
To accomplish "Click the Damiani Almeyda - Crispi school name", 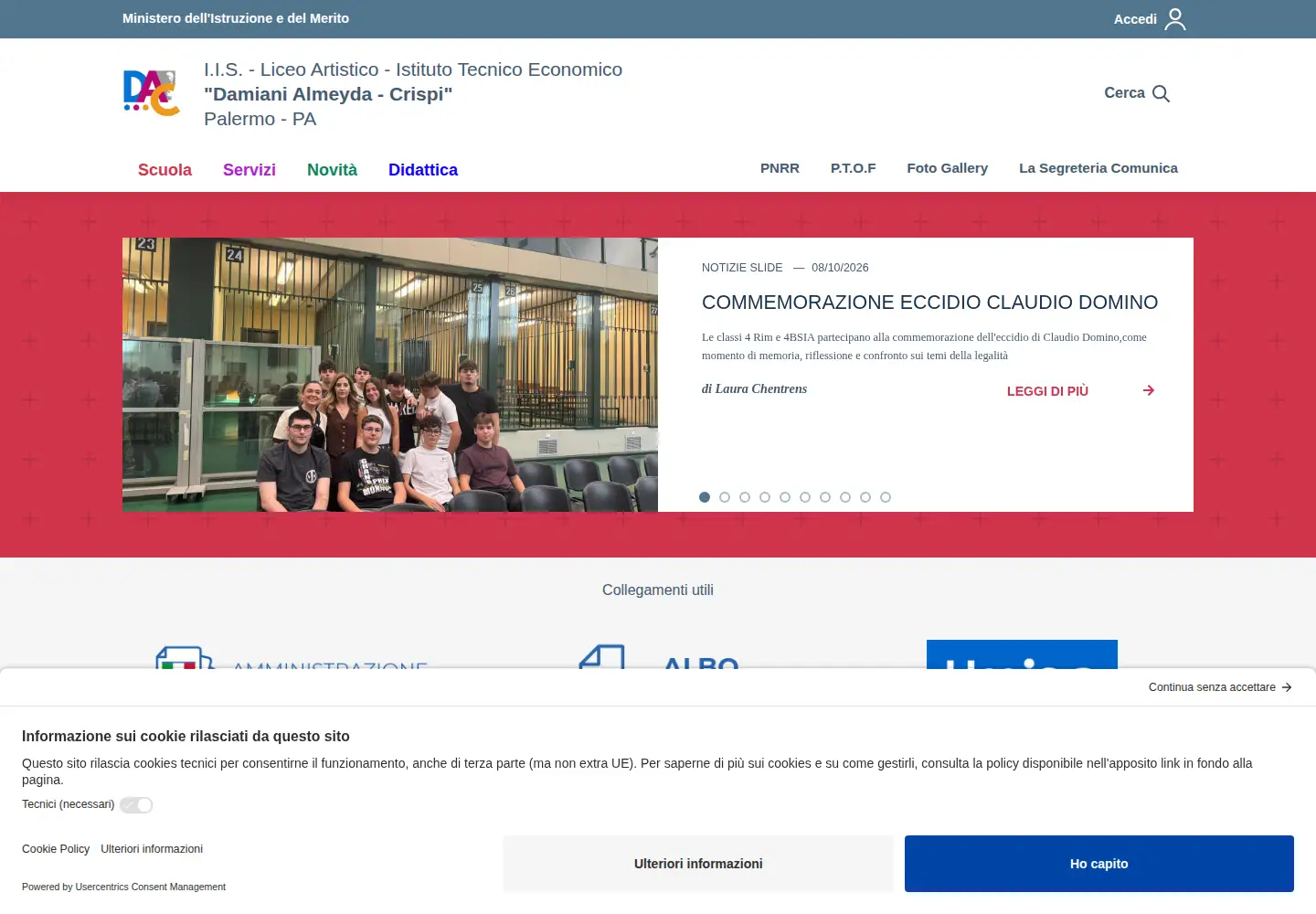I will 328,94.
